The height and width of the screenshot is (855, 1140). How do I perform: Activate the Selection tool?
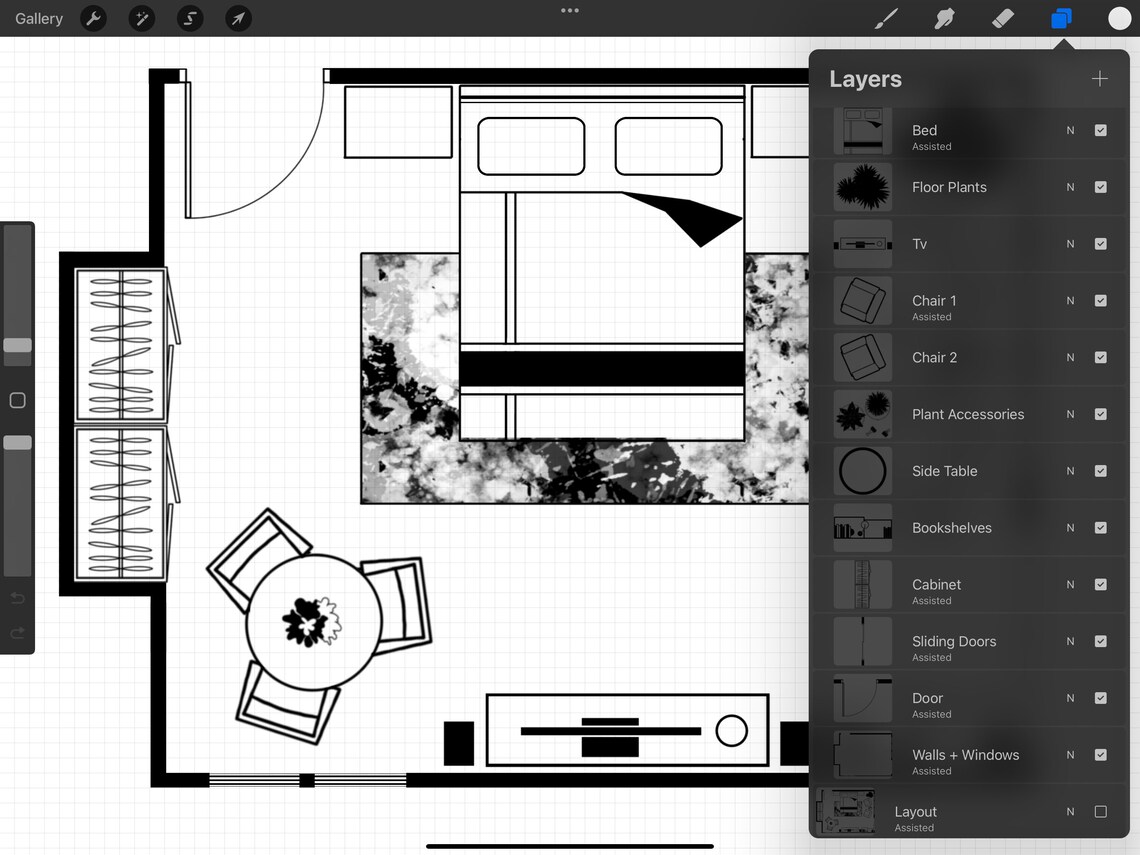(x=189, y=18)
